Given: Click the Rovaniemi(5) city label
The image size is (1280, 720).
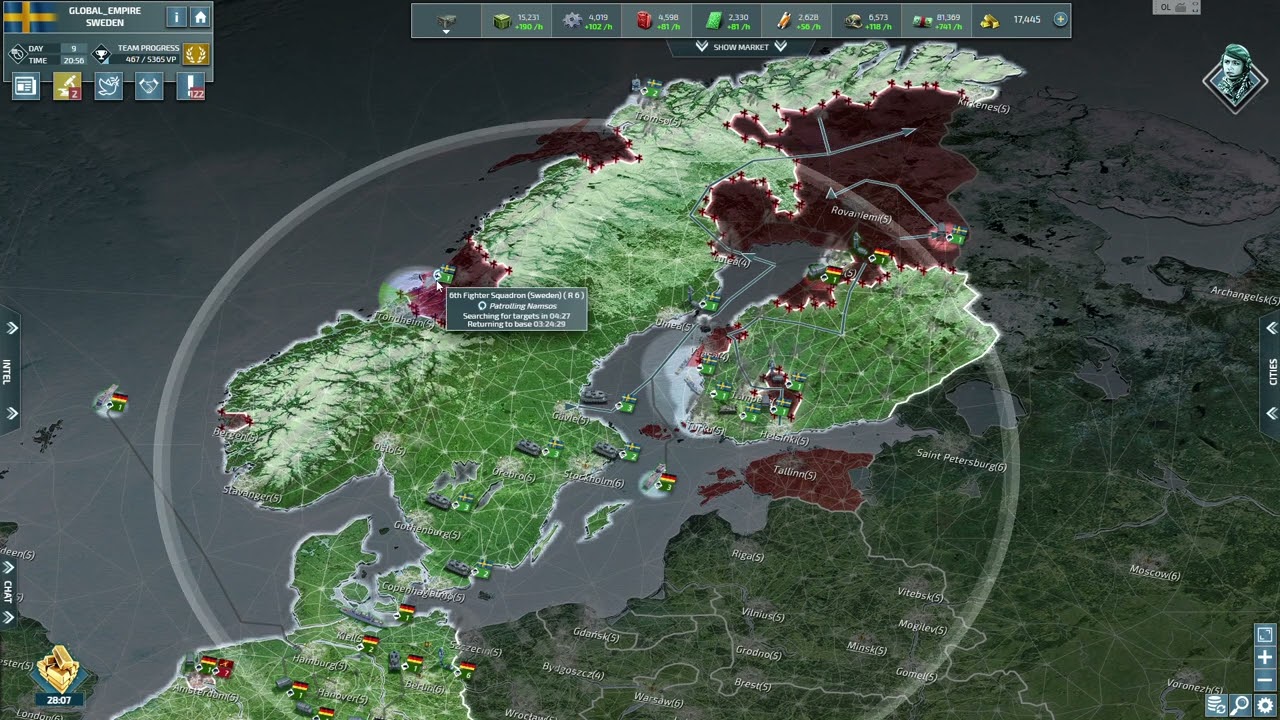Looking at the screenshot, I should 861,212.
